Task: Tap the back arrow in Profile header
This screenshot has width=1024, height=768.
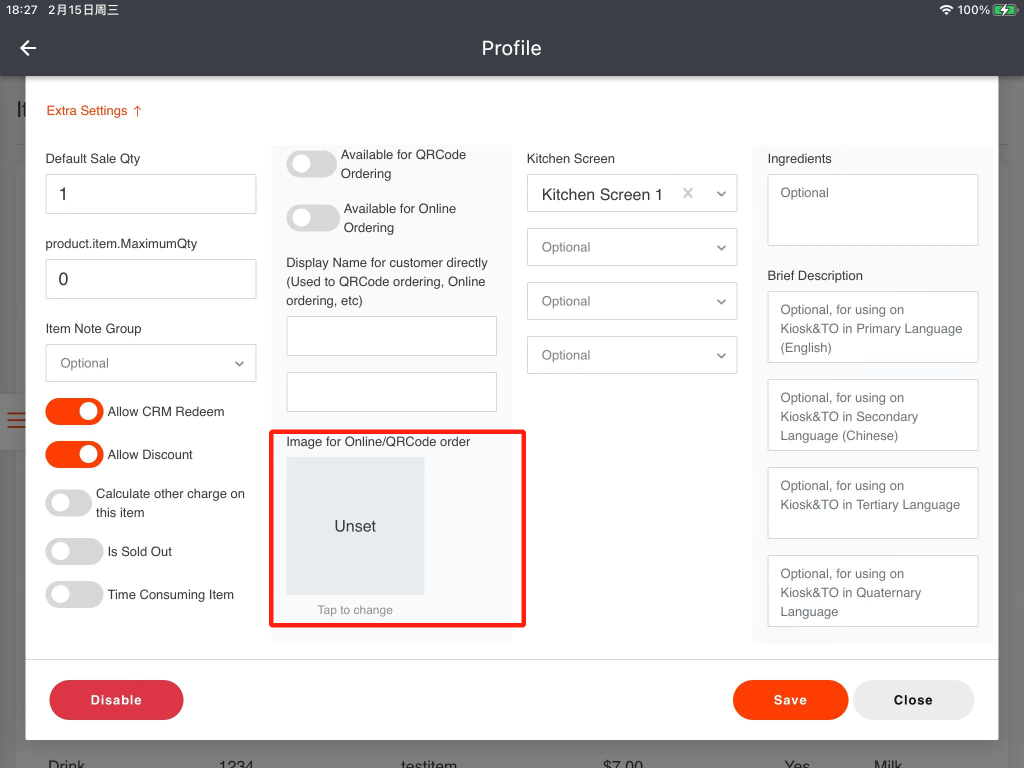Action: click(x=28, y=48)
